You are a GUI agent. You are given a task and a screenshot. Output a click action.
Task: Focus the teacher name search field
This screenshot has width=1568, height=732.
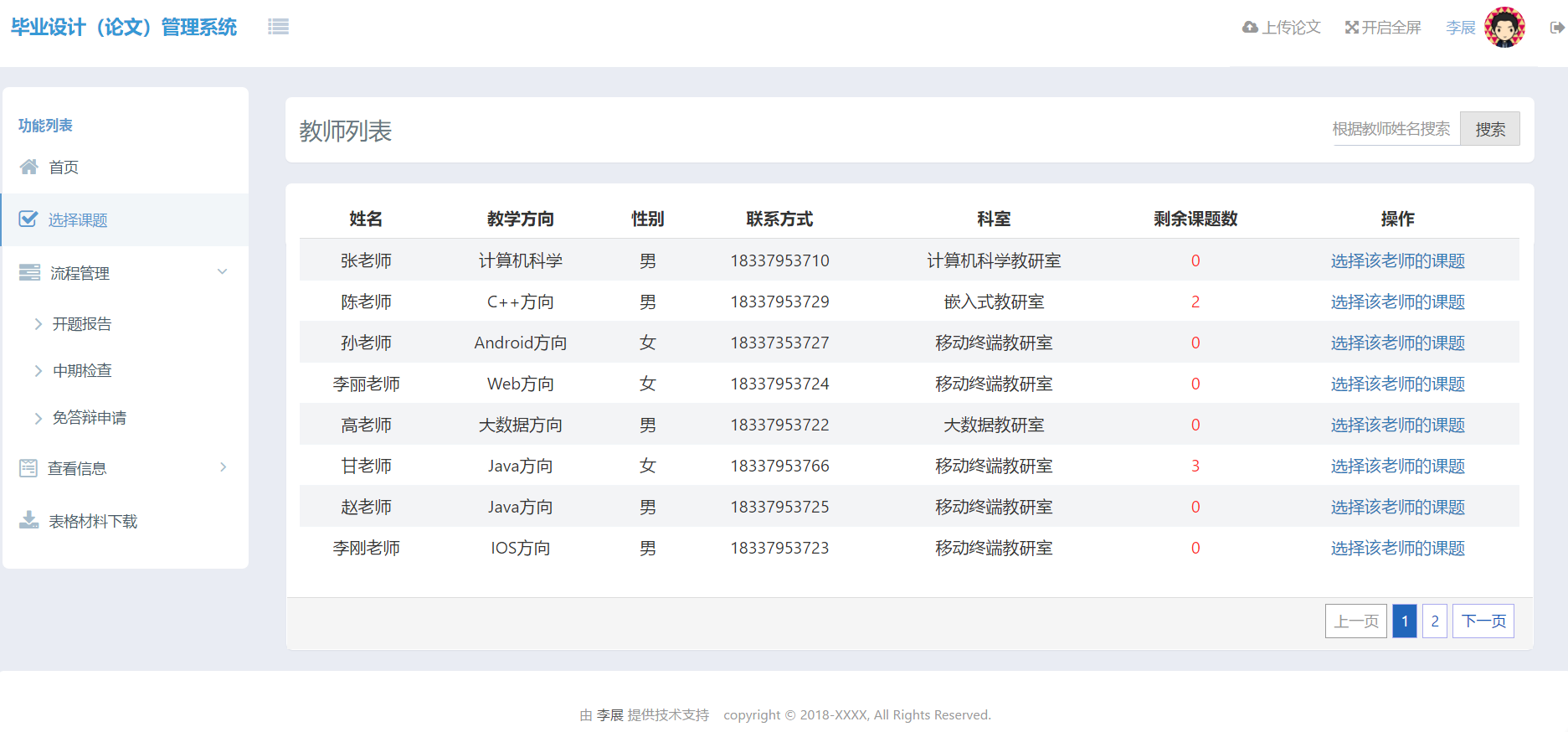click(1396, 129)
